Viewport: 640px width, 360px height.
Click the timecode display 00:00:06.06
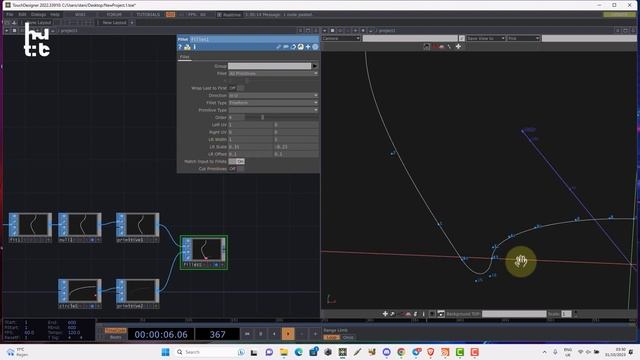tap(161, 334)
